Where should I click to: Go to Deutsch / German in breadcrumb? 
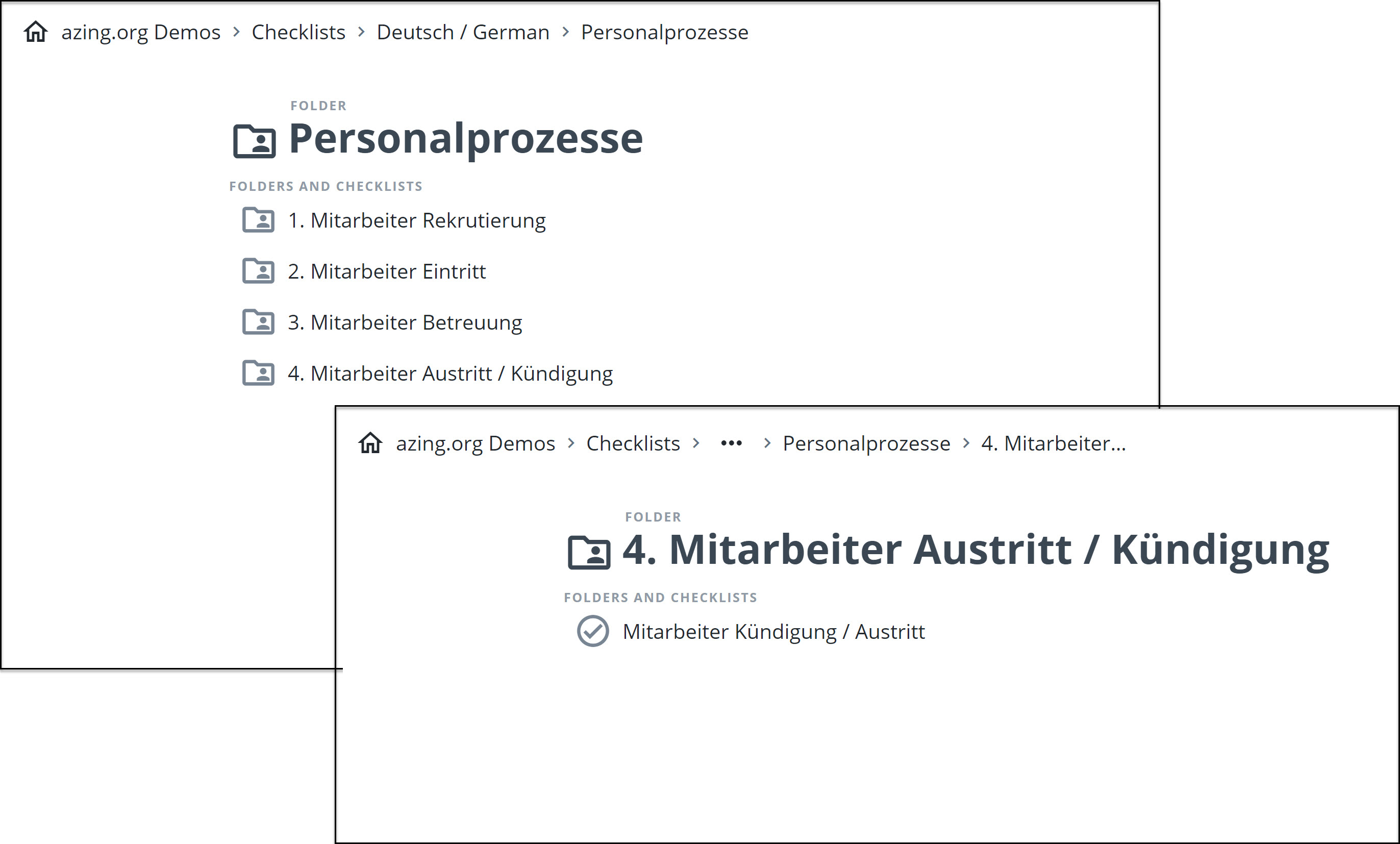pos(462,32)
